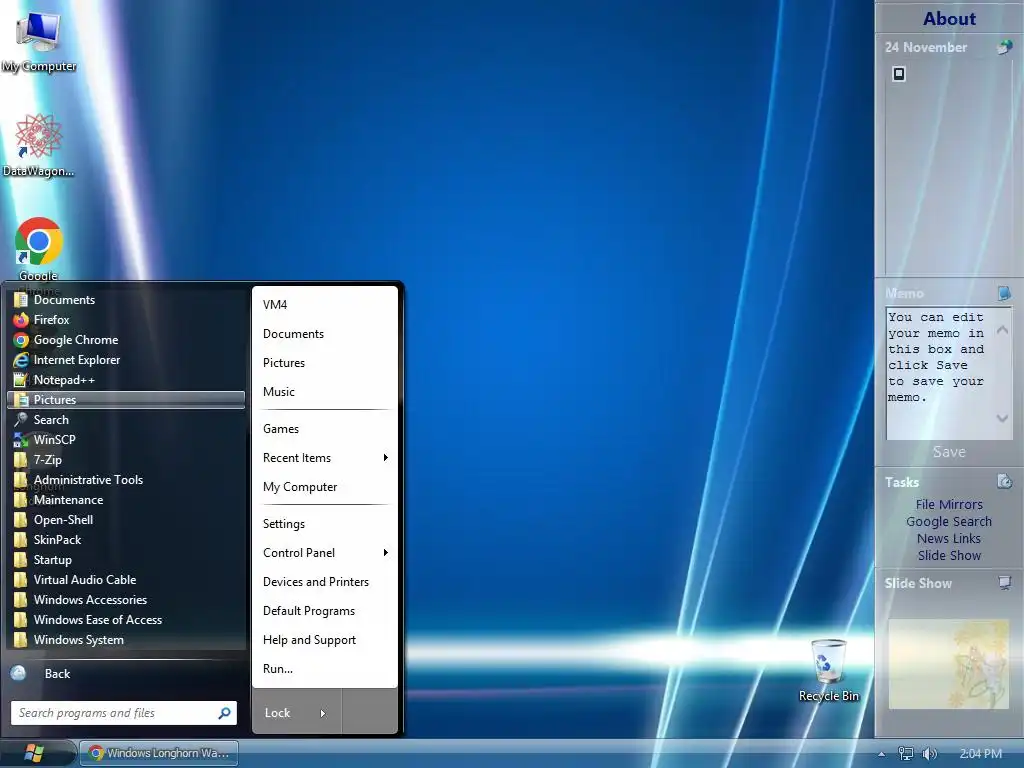Click the Google Chrome icon in programs list
Screen dimensions: 1024x768
[x=21, y=340]
